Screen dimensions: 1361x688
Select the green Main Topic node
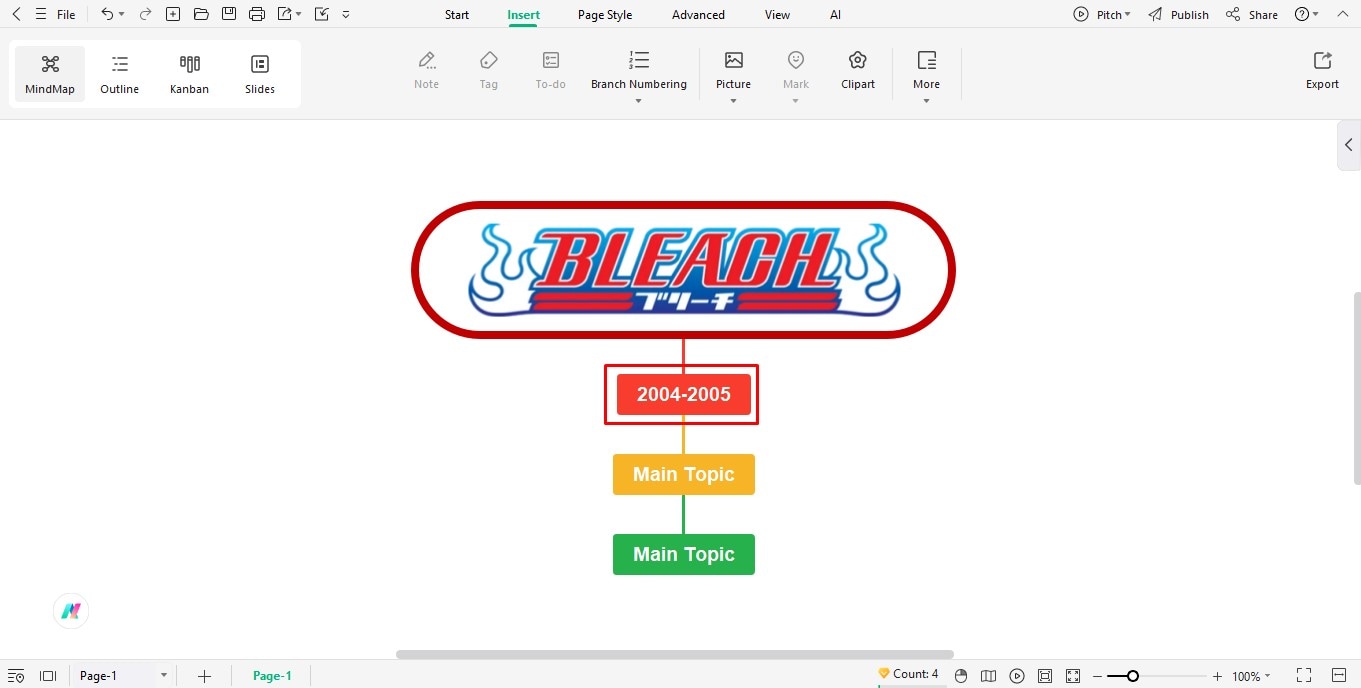point(684,554)
